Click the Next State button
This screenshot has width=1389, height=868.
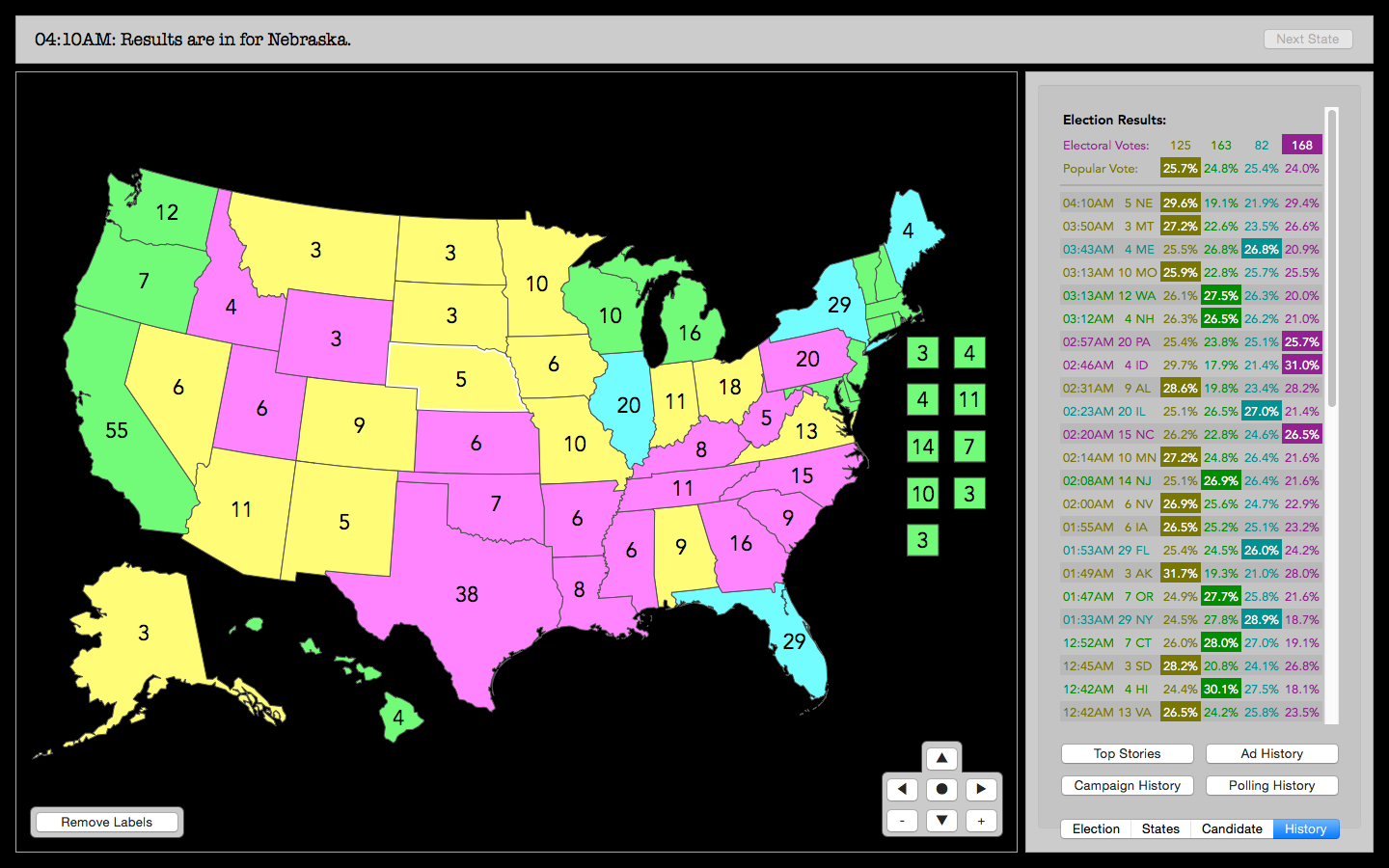point(1307,39)
